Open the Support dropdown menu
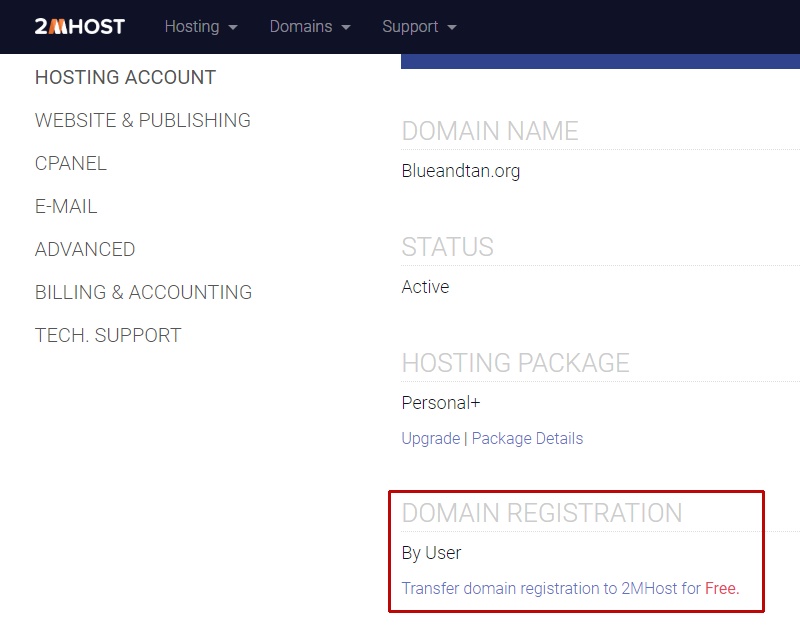The image size is (800, 627). tap(419, 27)
